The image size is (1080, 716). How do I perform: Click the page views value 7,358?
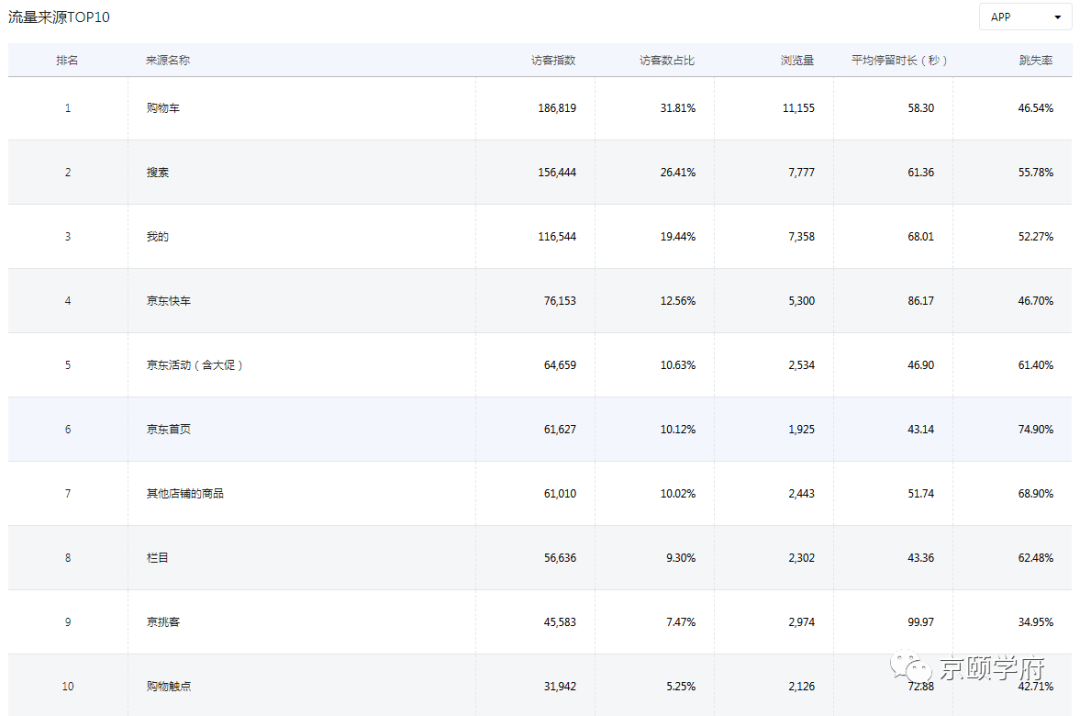tap(801, 237)
